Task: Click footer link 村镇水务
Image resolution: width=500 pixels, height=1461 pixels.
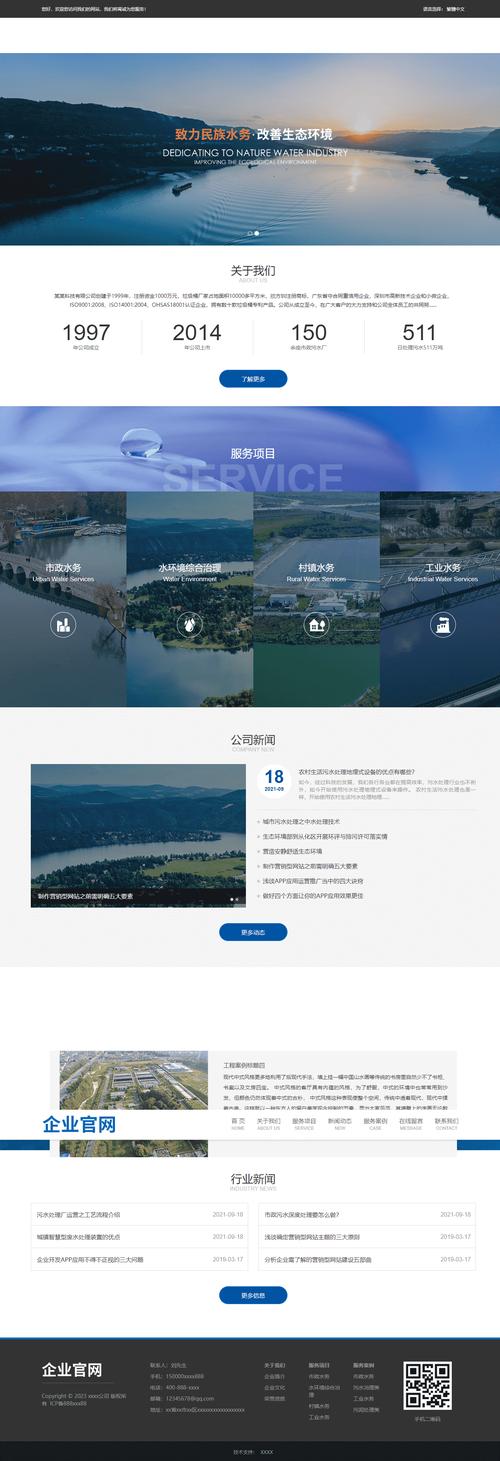Action: [319, 1405]
